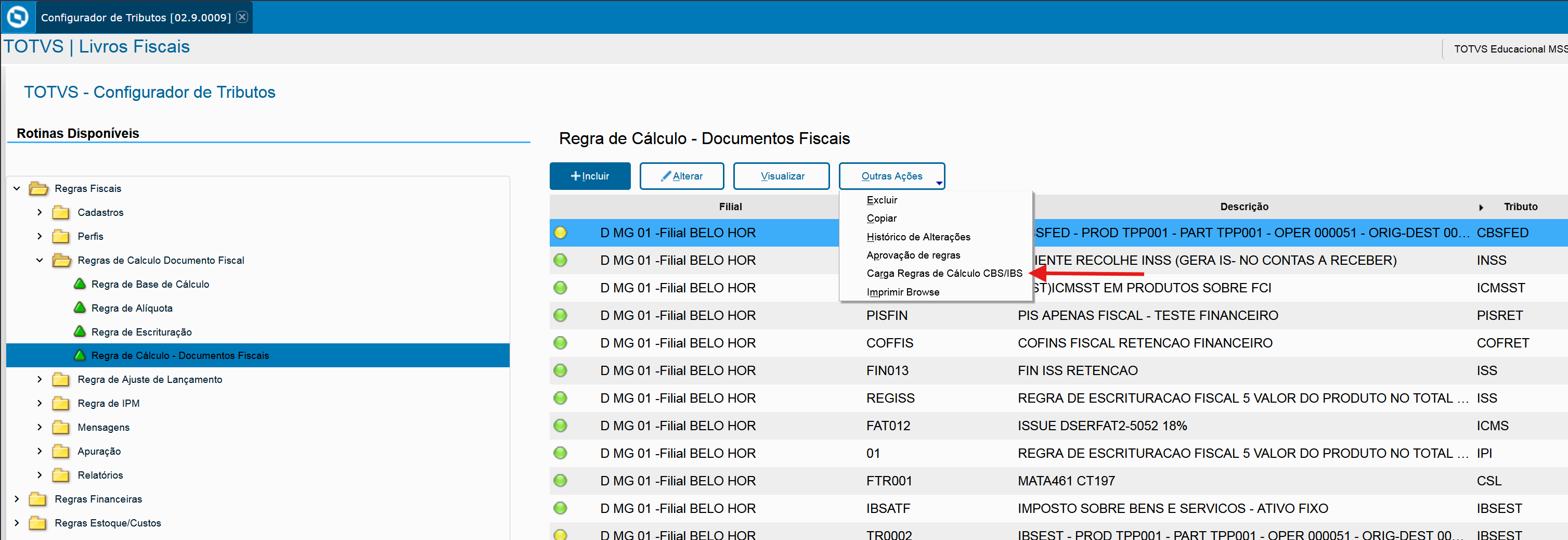Click the green status dot on the INSS row
Viewport: 1568px width, 540px height.
[x=560, y=261]
